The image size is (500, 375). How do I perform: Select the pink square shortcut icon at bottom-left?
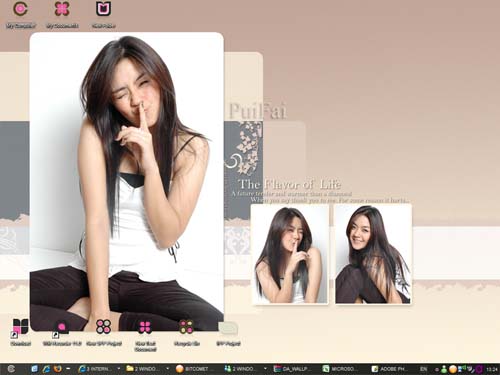point(21,327)
